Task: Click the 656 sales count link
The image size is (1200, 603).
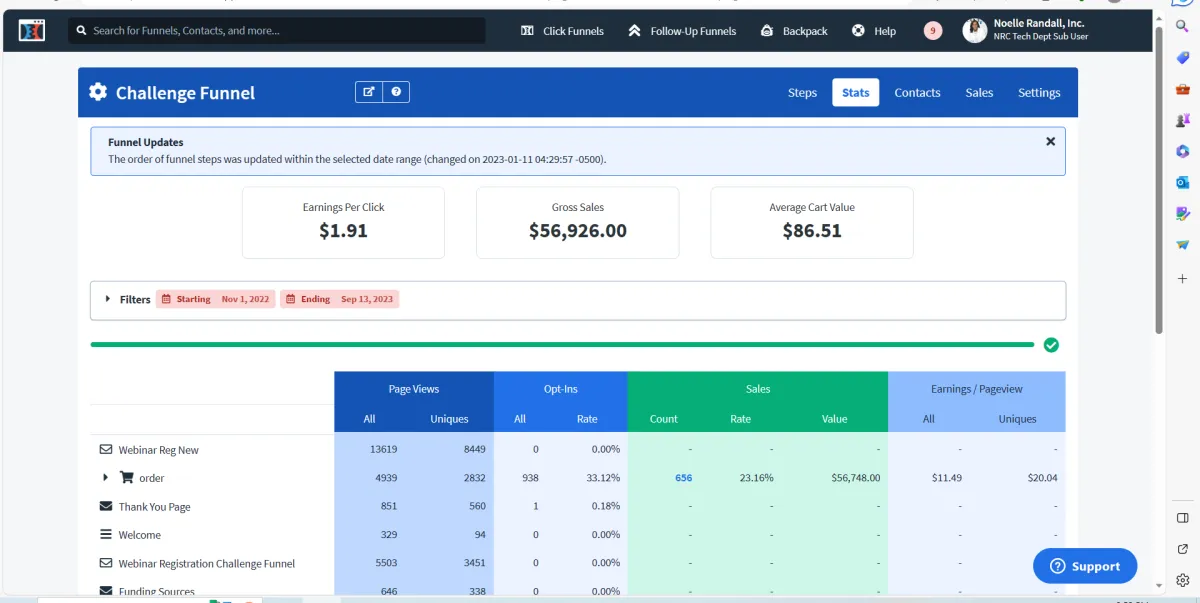Action: tap(684, 478)
